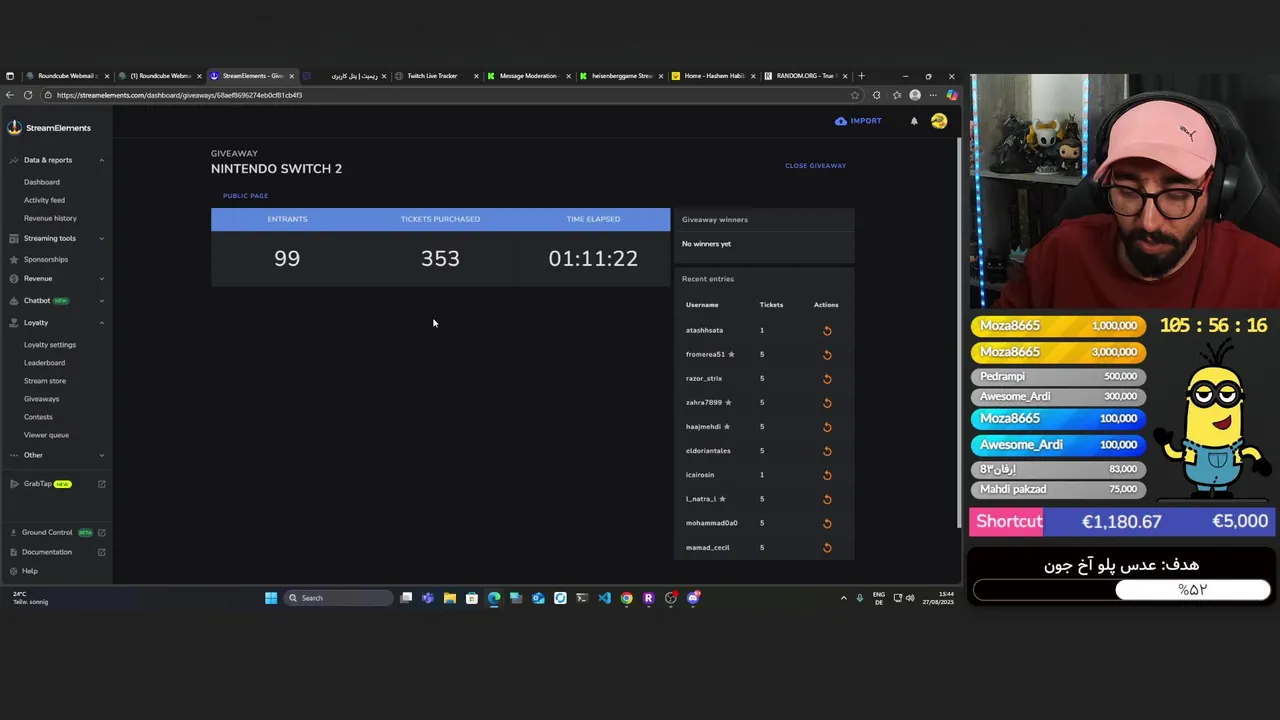Open Stream store in the sidebar

pos(45,381)
